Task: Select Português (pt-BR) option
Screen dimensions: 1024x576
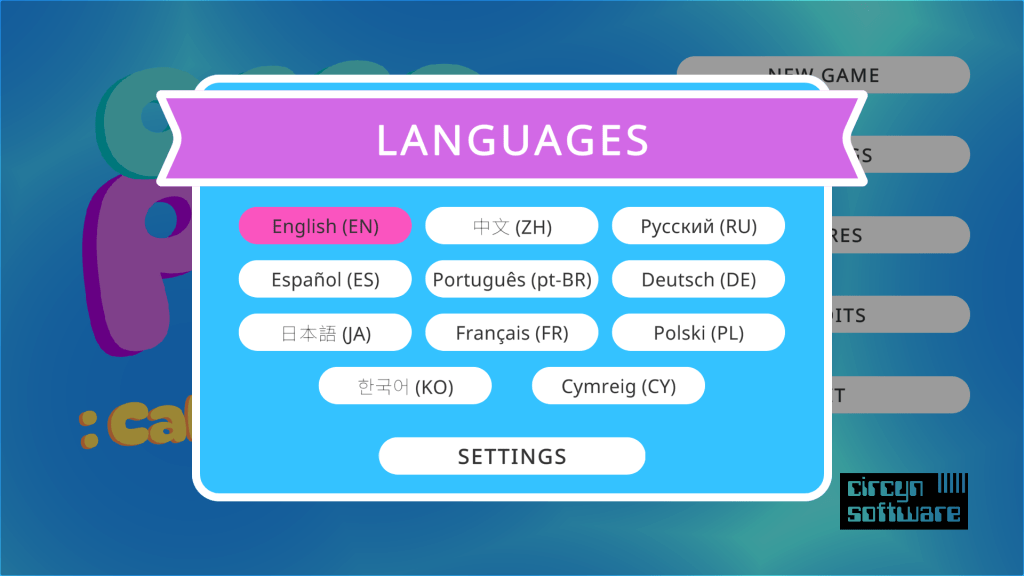Action: click(x=511, y=279)
